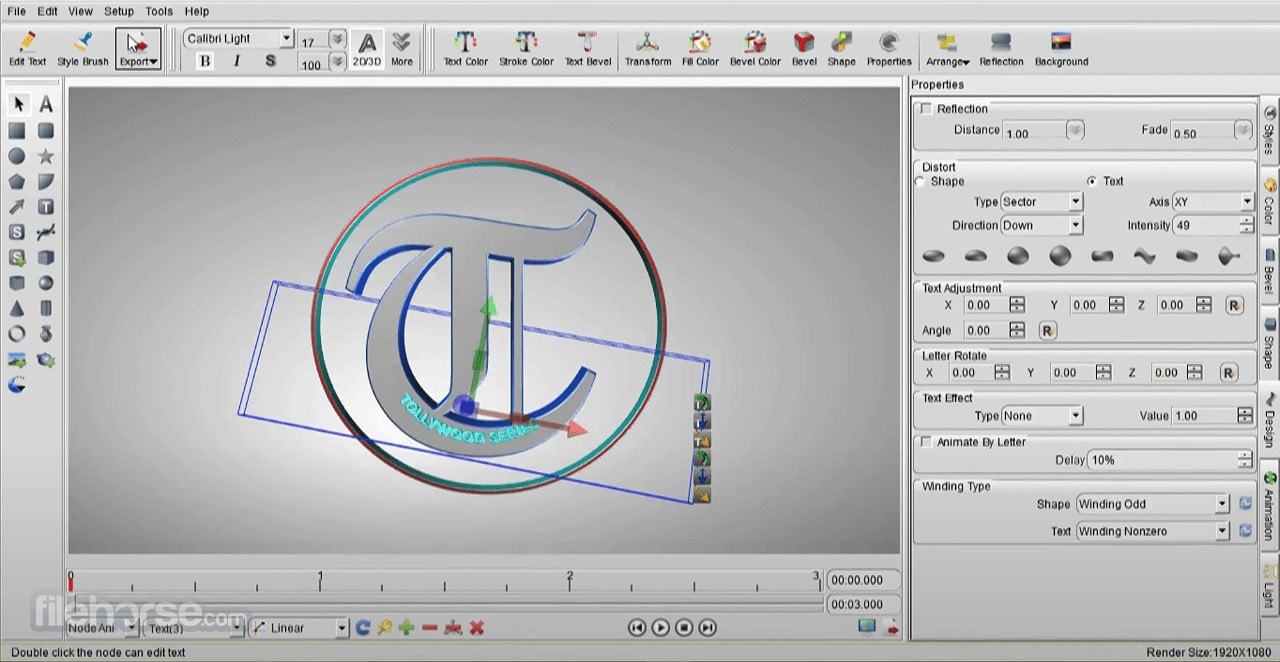The height and width of the screenshot is (662, 1280).
Task: Switch to the Light side tab
Action: click(1268, 585)
